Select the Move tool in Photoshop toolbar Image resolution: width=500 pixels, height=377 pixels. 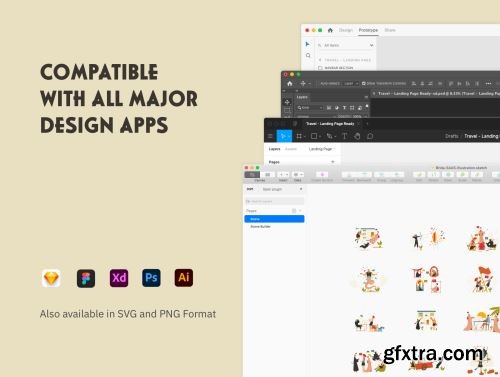tap(287, 102)
